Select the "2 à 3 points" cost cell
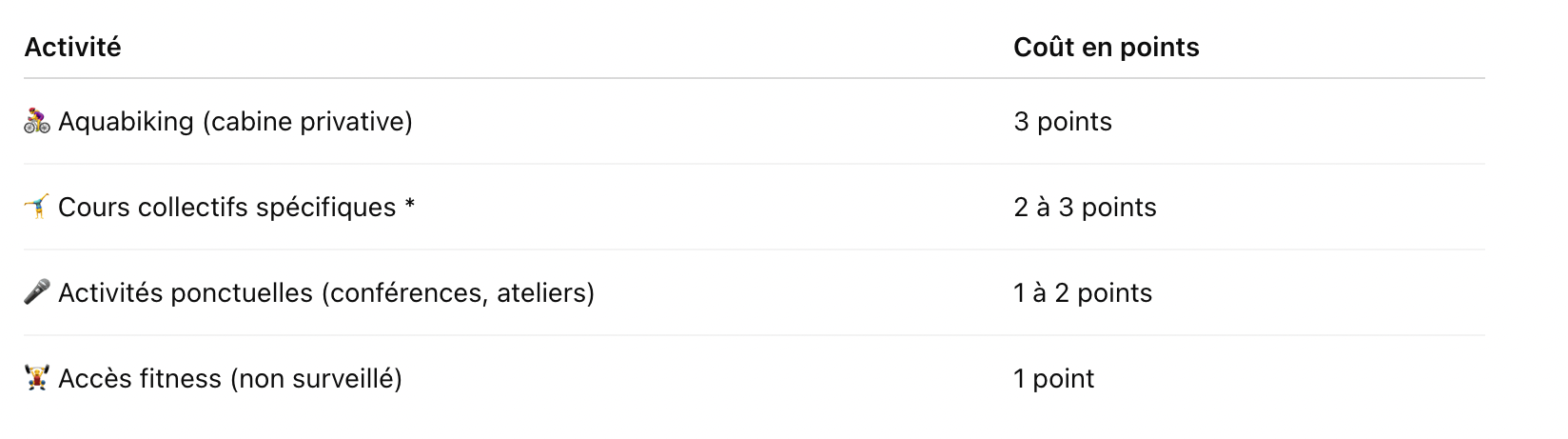 (x=1085, y=208)
